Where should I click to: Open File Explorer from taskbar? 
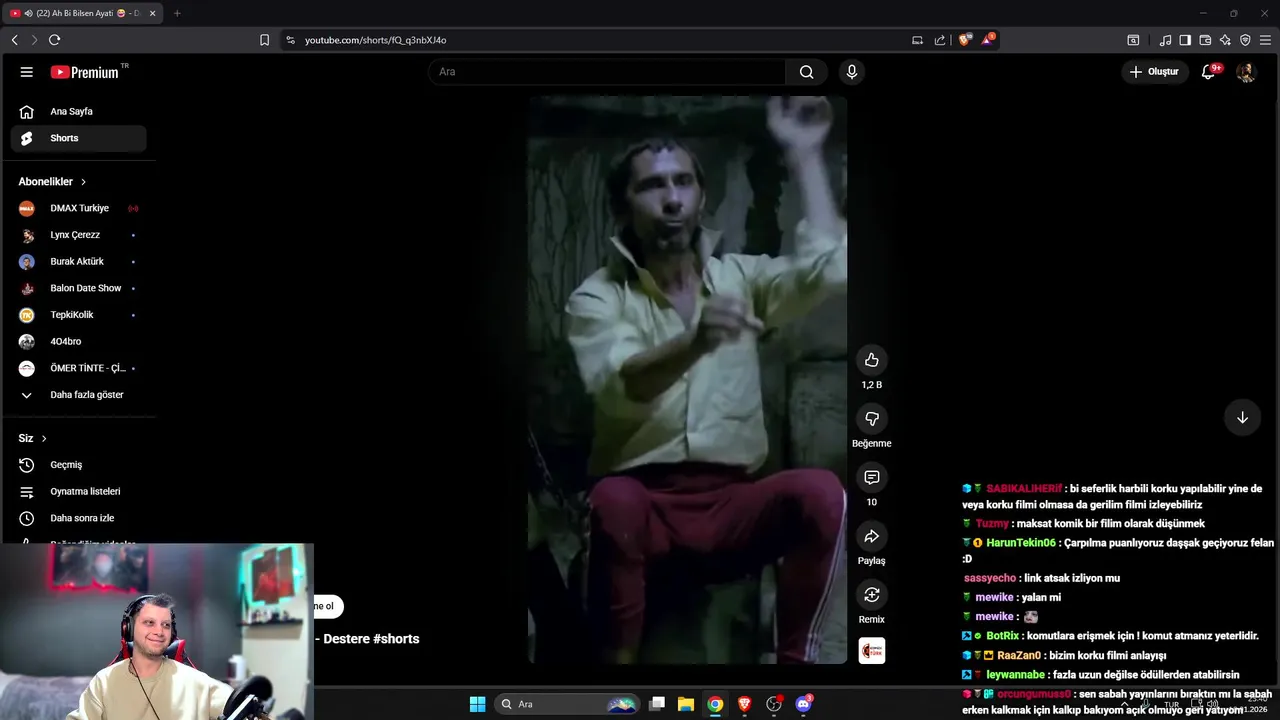tap(686, 704)
